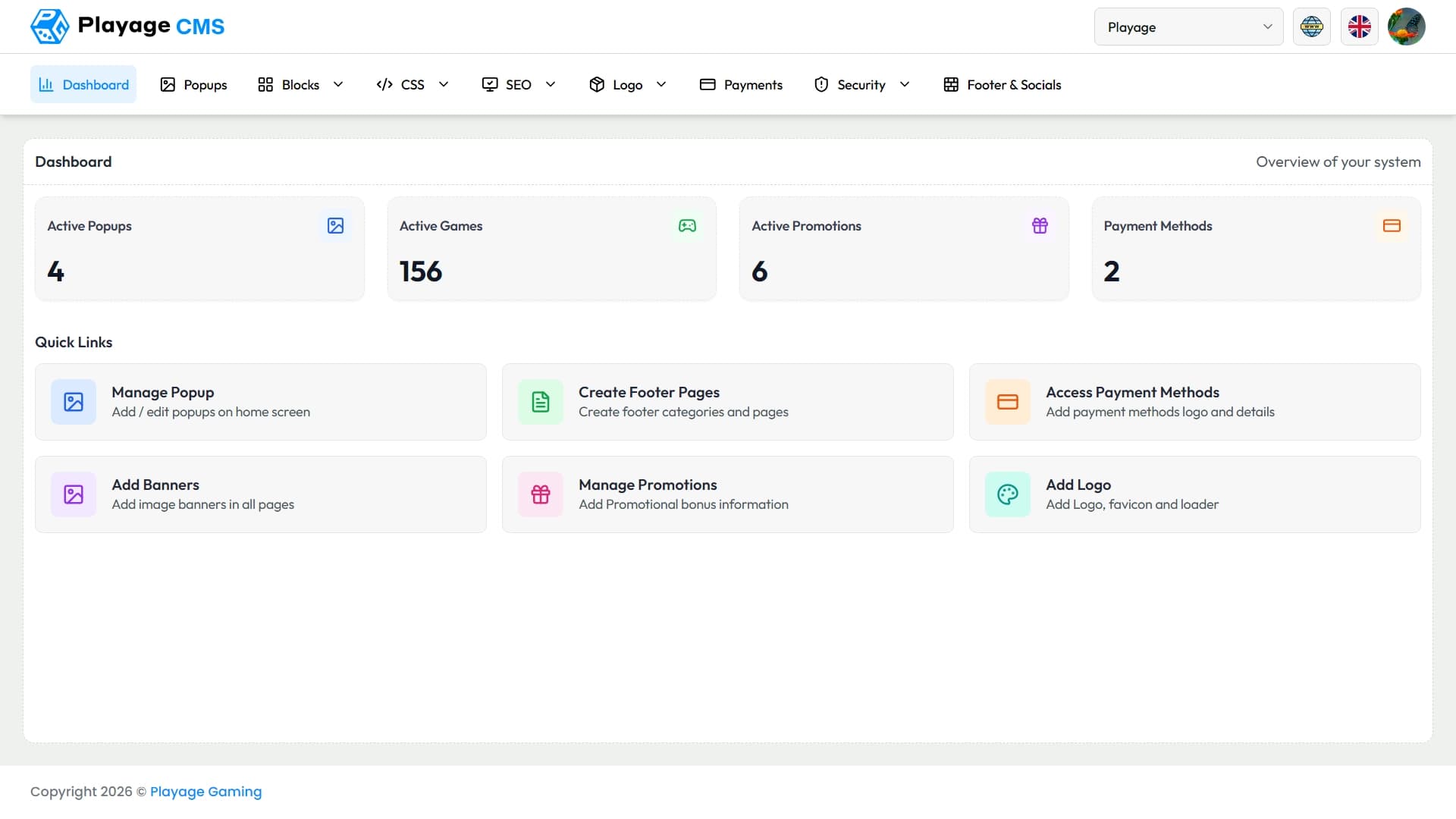The image size is (1456, 819).
Task: Expand the SEO menu chevron
Action: click(551, 84)
